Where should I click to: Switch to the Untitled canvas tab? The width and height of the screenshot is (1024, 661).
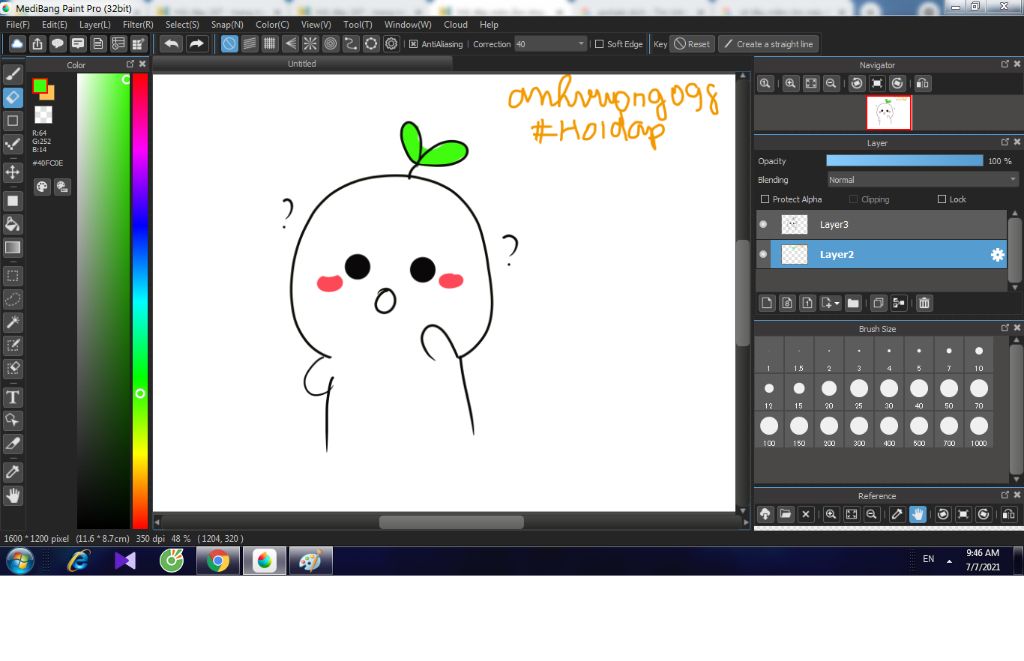[x=302, y=64]
